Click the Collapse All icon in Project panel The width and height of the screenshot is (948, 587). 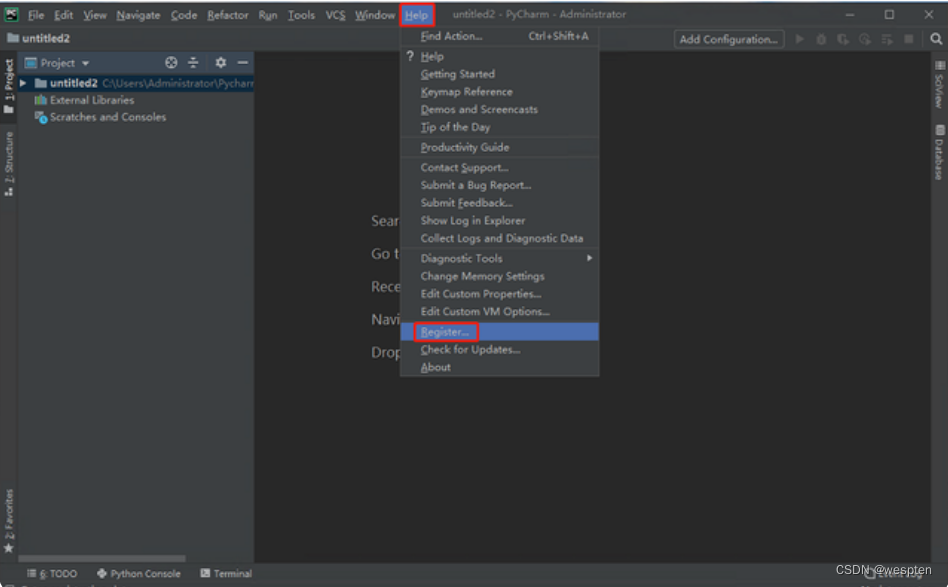coord(193,62)
